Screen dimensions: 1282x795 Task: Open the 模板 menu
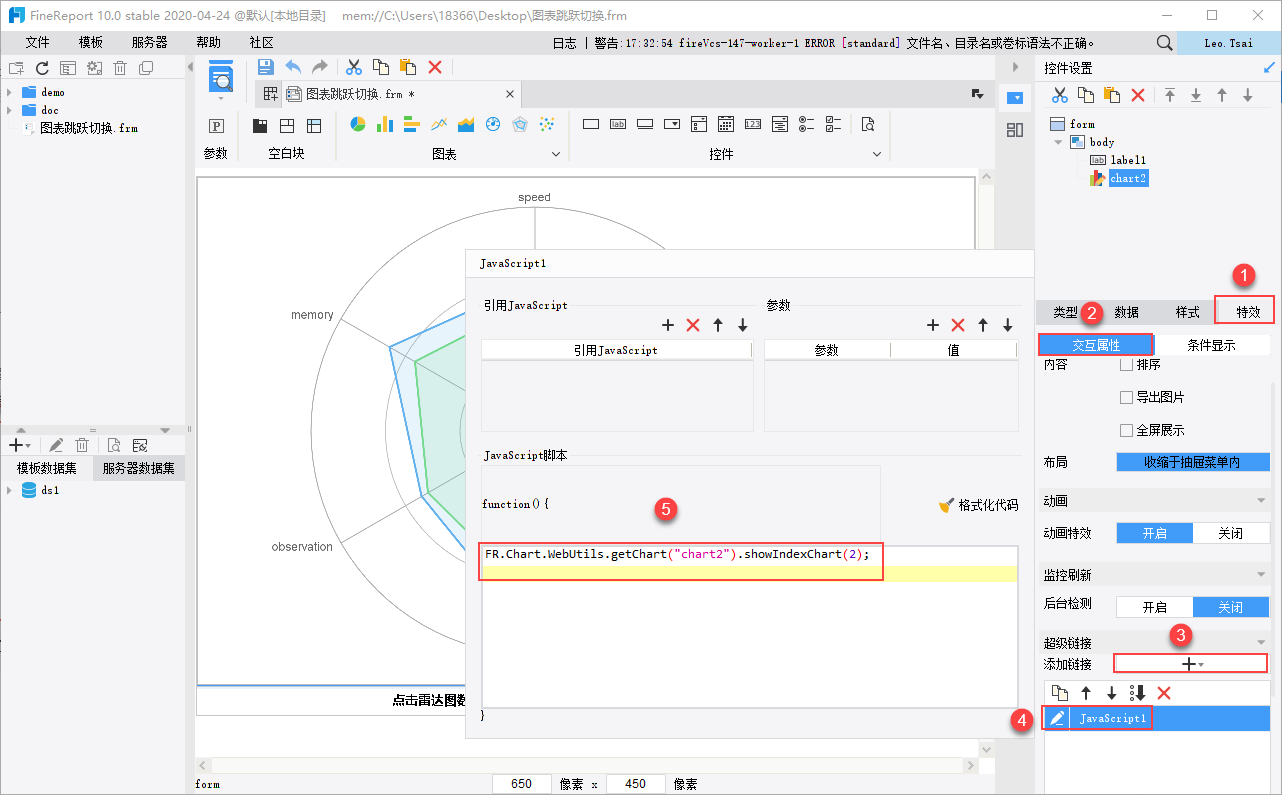(x=91, y=42)
